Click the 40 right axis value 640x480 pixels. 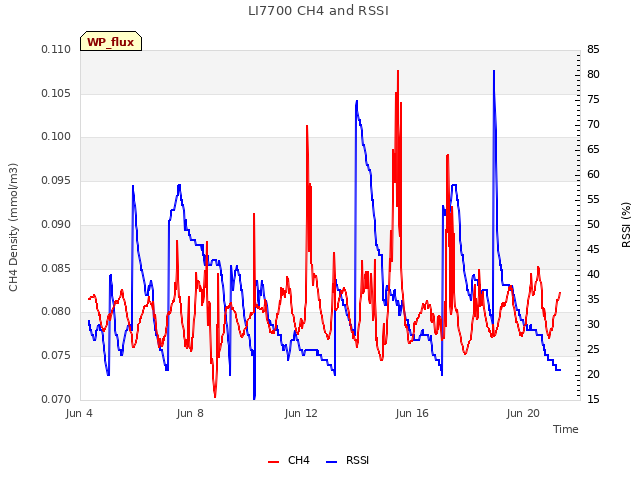pos(593,274)
